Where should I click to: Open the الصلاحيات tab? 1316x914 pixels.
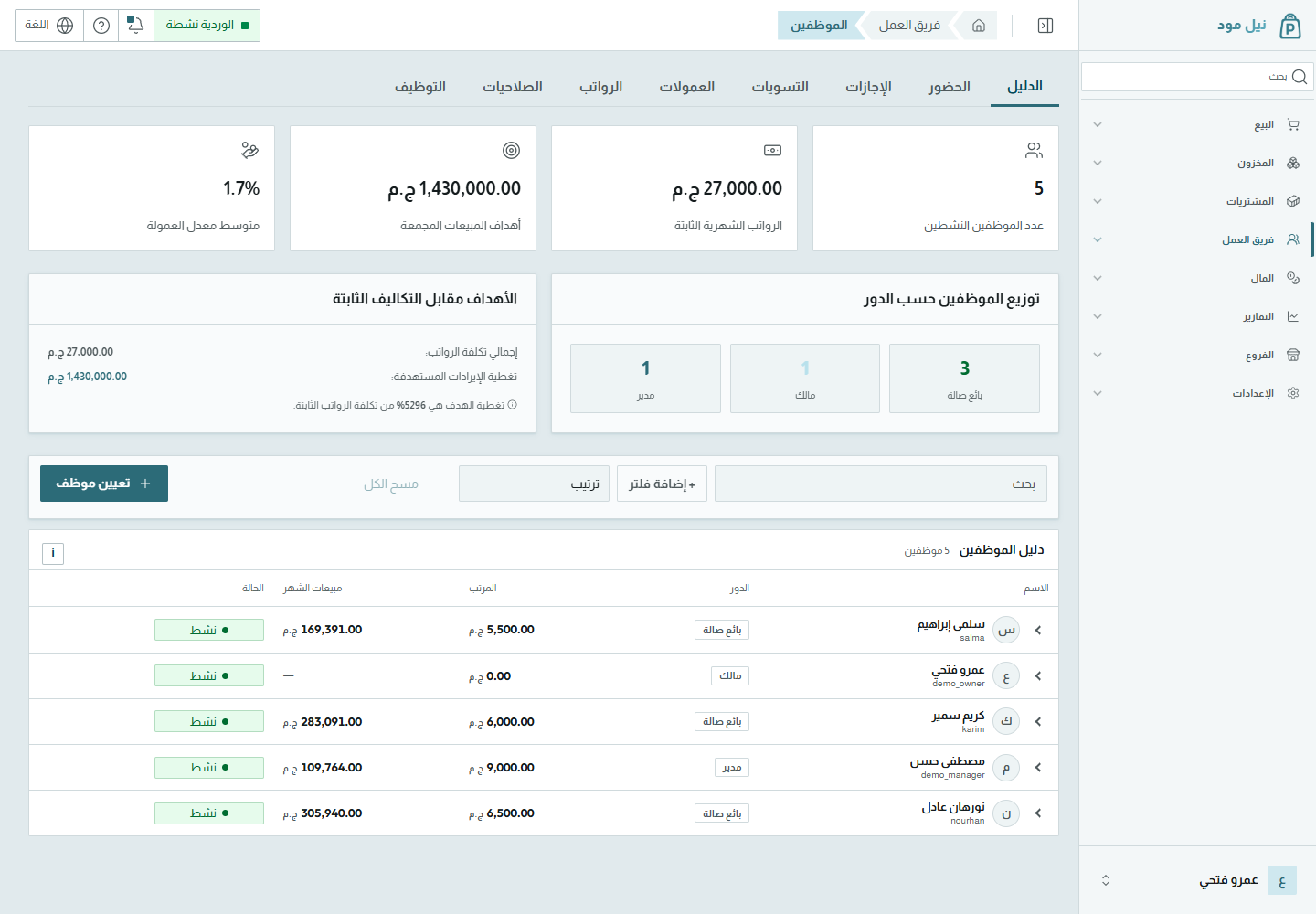[x=513, y=87]
